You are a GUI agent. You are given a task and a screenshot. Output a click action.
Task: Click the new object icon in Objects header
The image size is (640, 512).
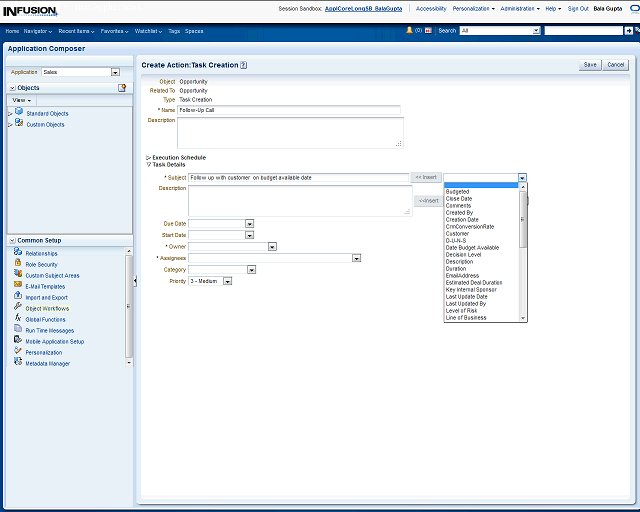tap(122, 88)
